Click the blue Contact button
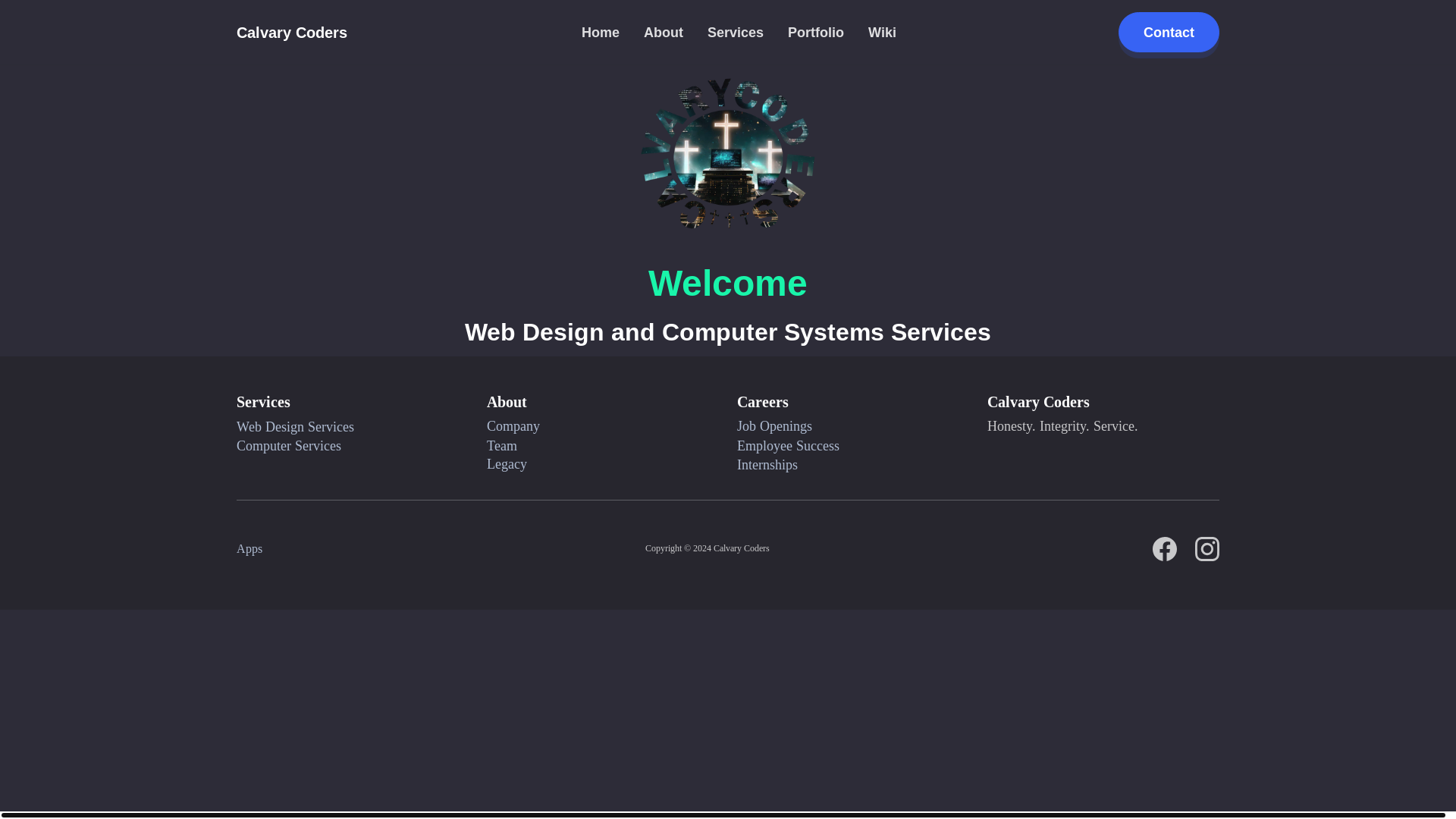The height and width of the screenshot is (819, 1456). pos(1169,33)
